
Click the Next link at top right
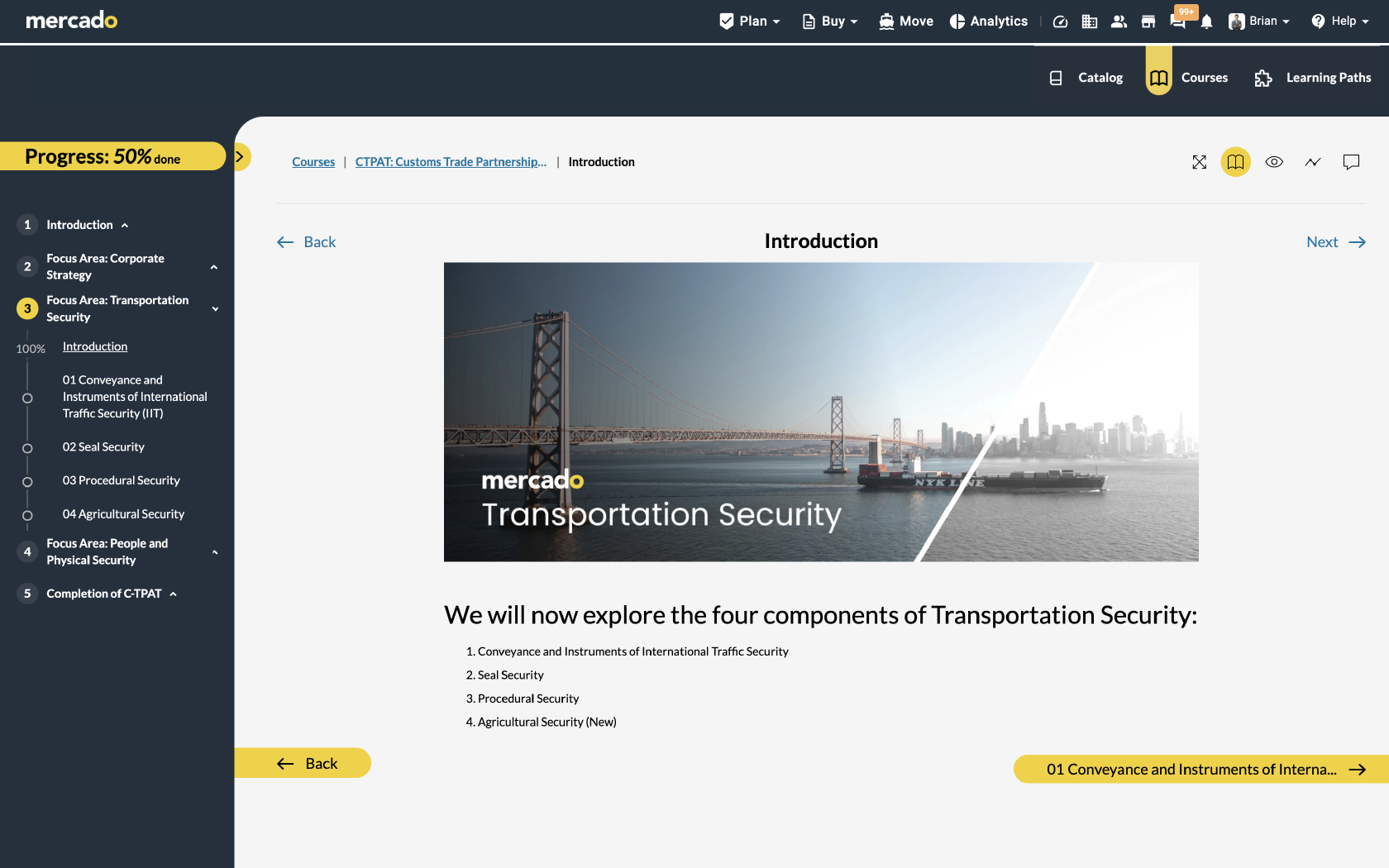(x=1335, y=242)
